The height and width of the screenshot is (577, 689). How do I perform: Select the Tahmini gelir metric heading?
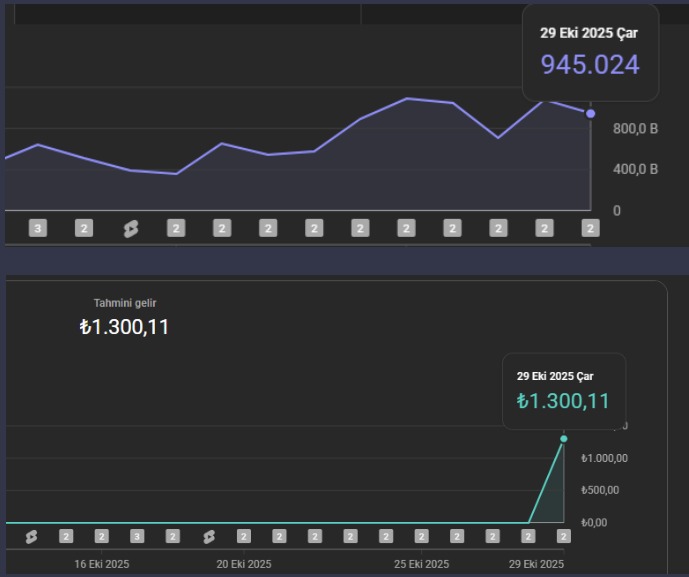pyautogui.click(x=125, y=303)
